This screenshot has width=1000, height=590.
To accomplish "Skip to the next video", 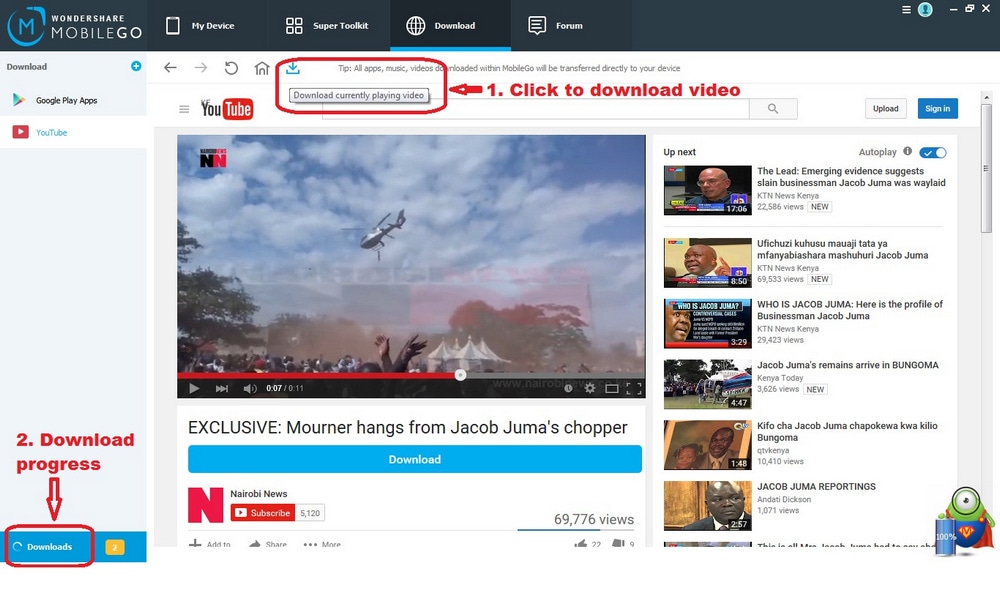I will click(221, 388).
